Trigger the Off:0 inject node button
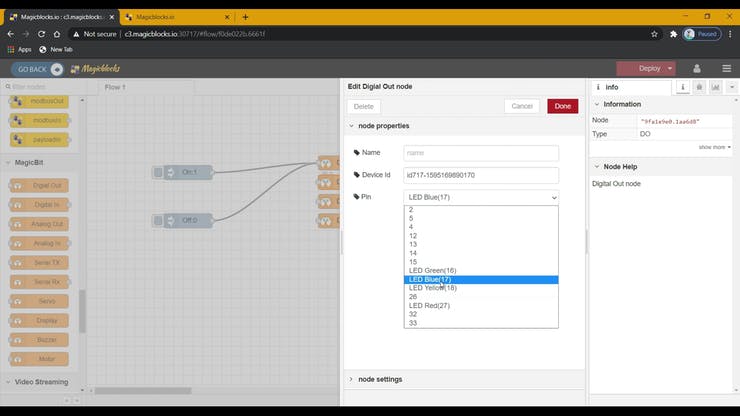The width and height of the screenshot is (740, 416). (158, 221)
